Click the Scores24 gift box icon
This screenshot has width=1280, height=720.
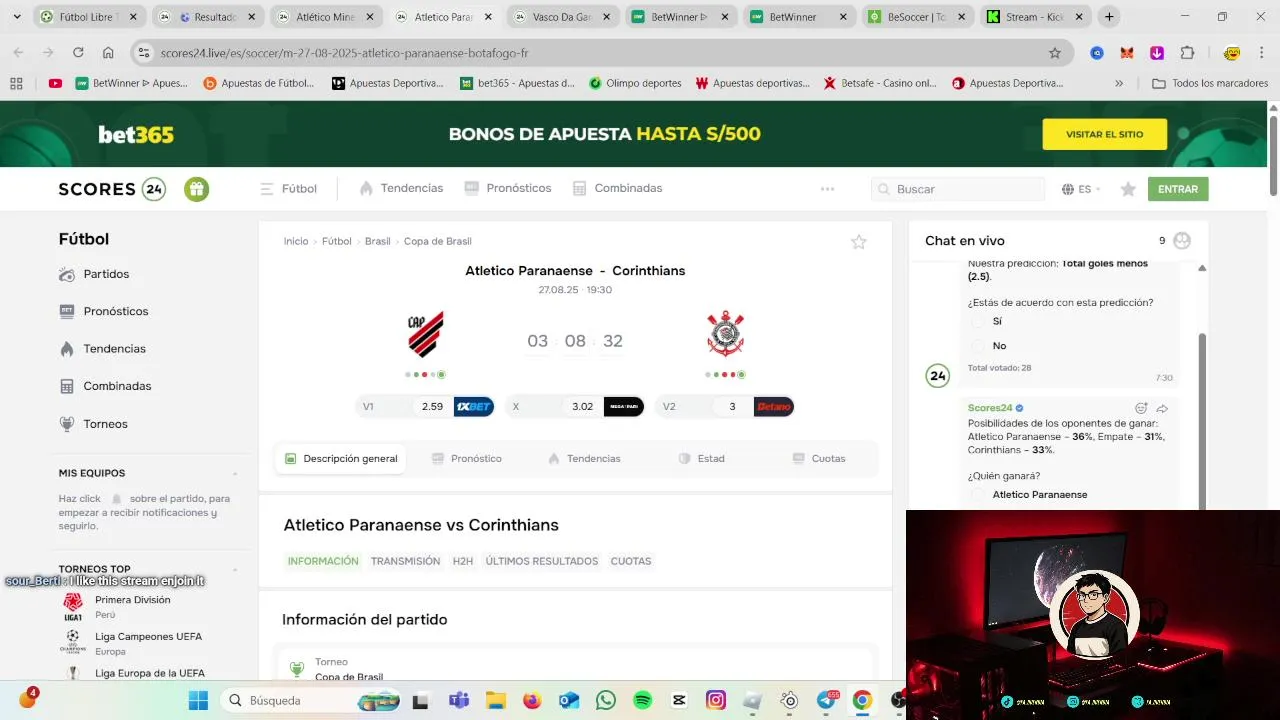point(197,189)
